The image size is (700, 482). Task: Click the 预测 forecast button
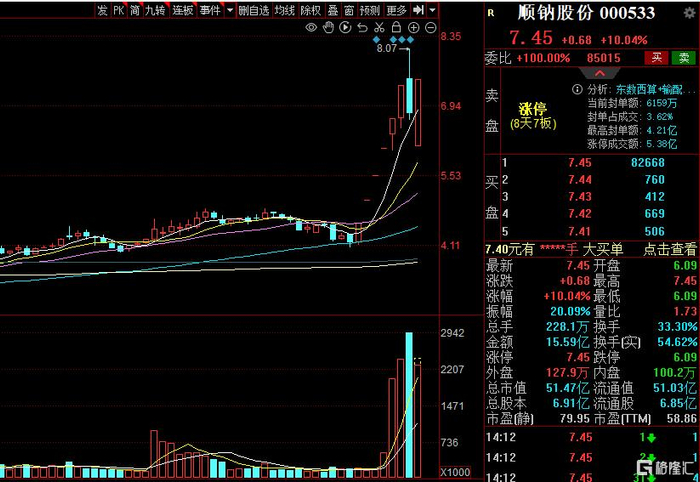[x=370, y=10]
